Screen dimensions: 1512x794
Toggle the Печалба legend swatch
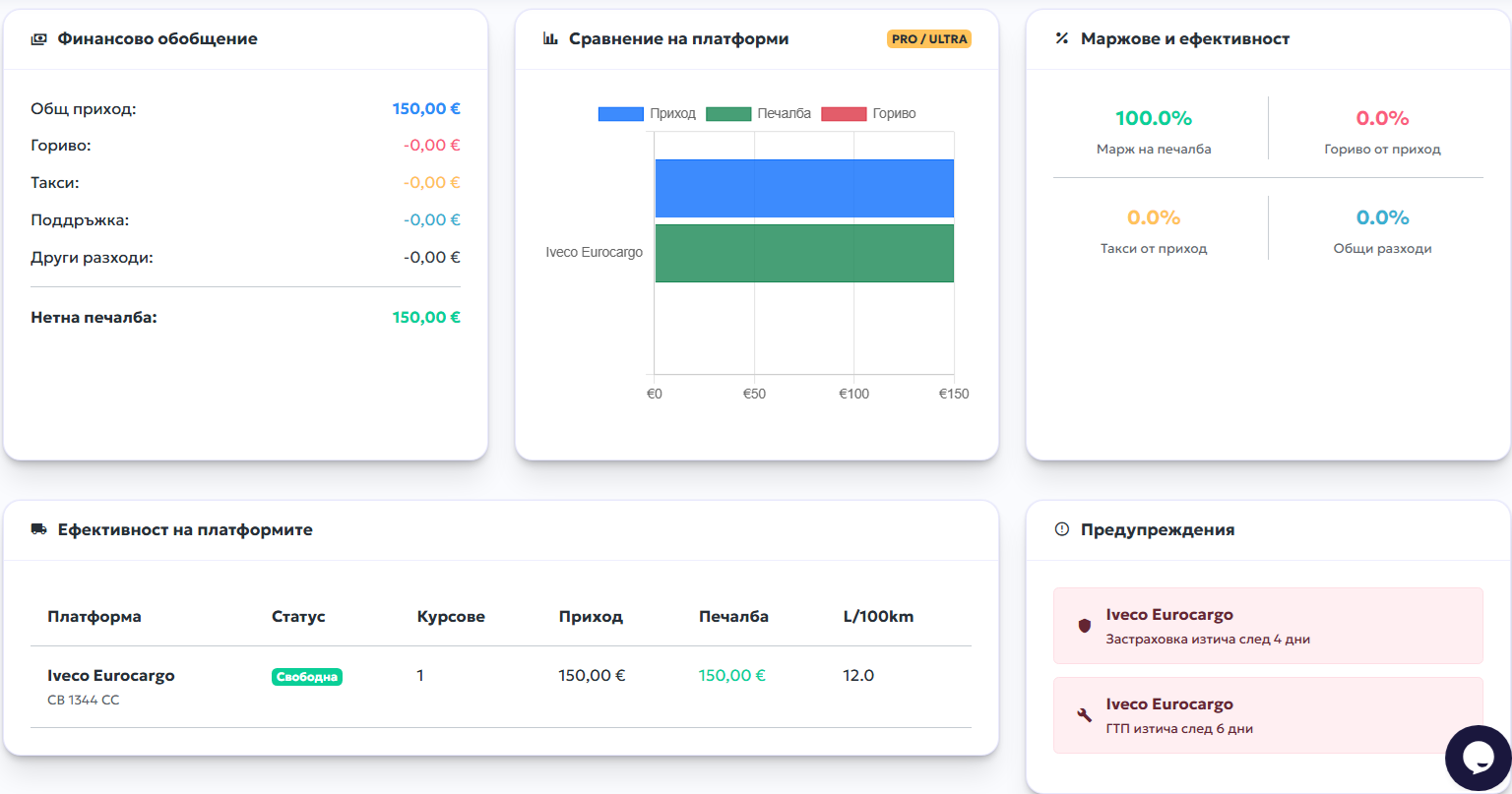pyautogui.click(x=728, y=114)
